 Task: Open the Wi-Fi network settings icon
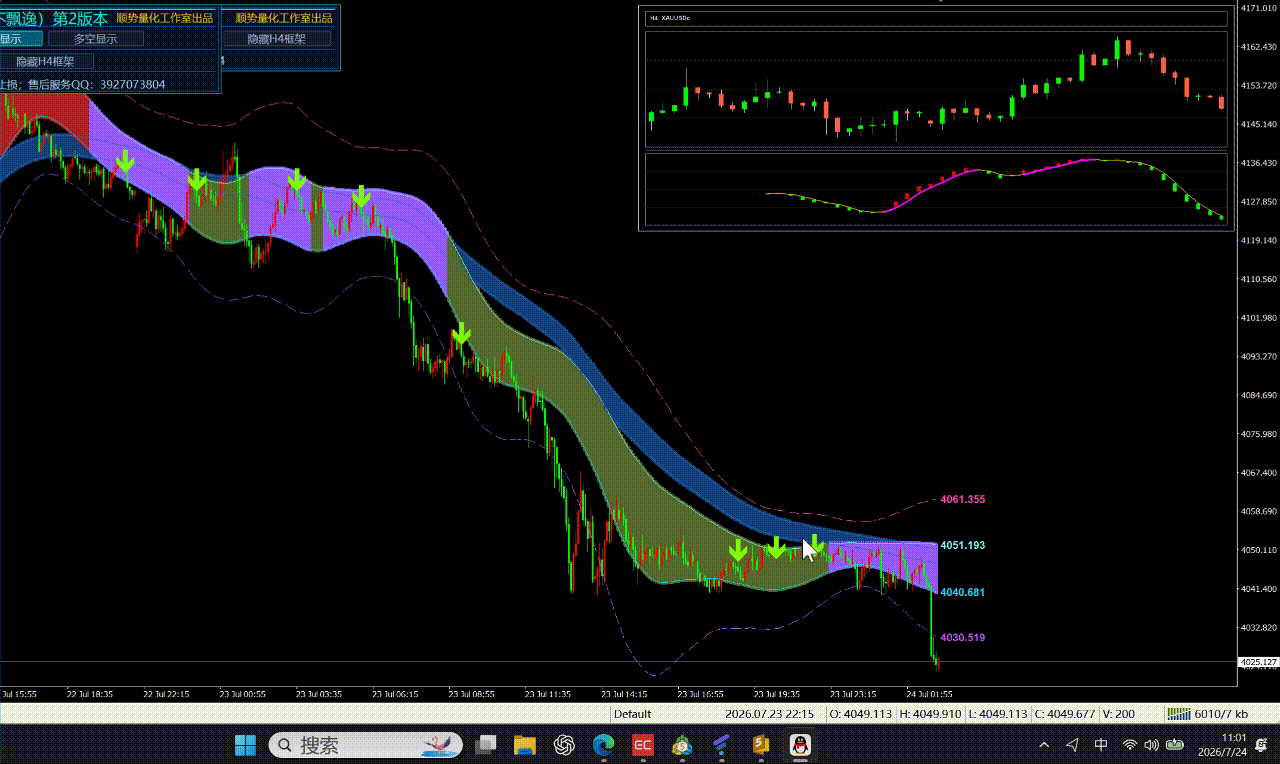[x=1130, y=745]
